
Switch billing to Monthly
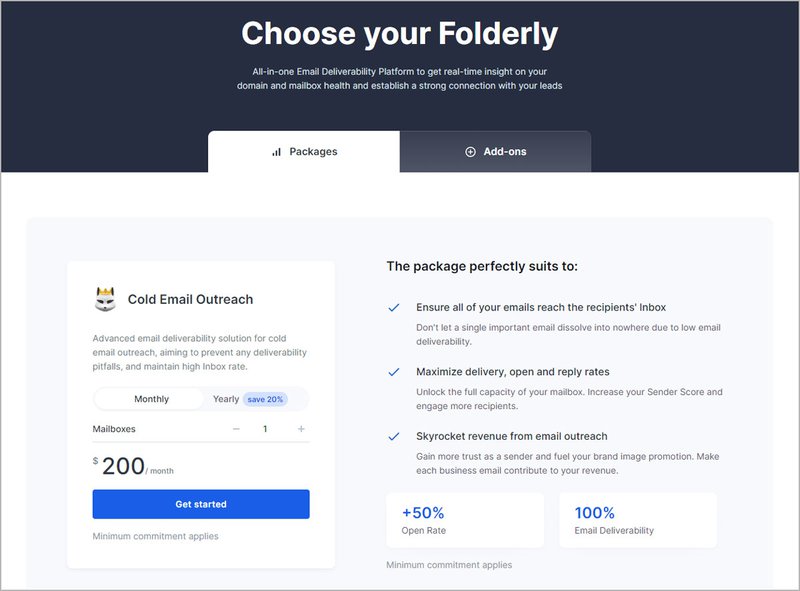154,398
